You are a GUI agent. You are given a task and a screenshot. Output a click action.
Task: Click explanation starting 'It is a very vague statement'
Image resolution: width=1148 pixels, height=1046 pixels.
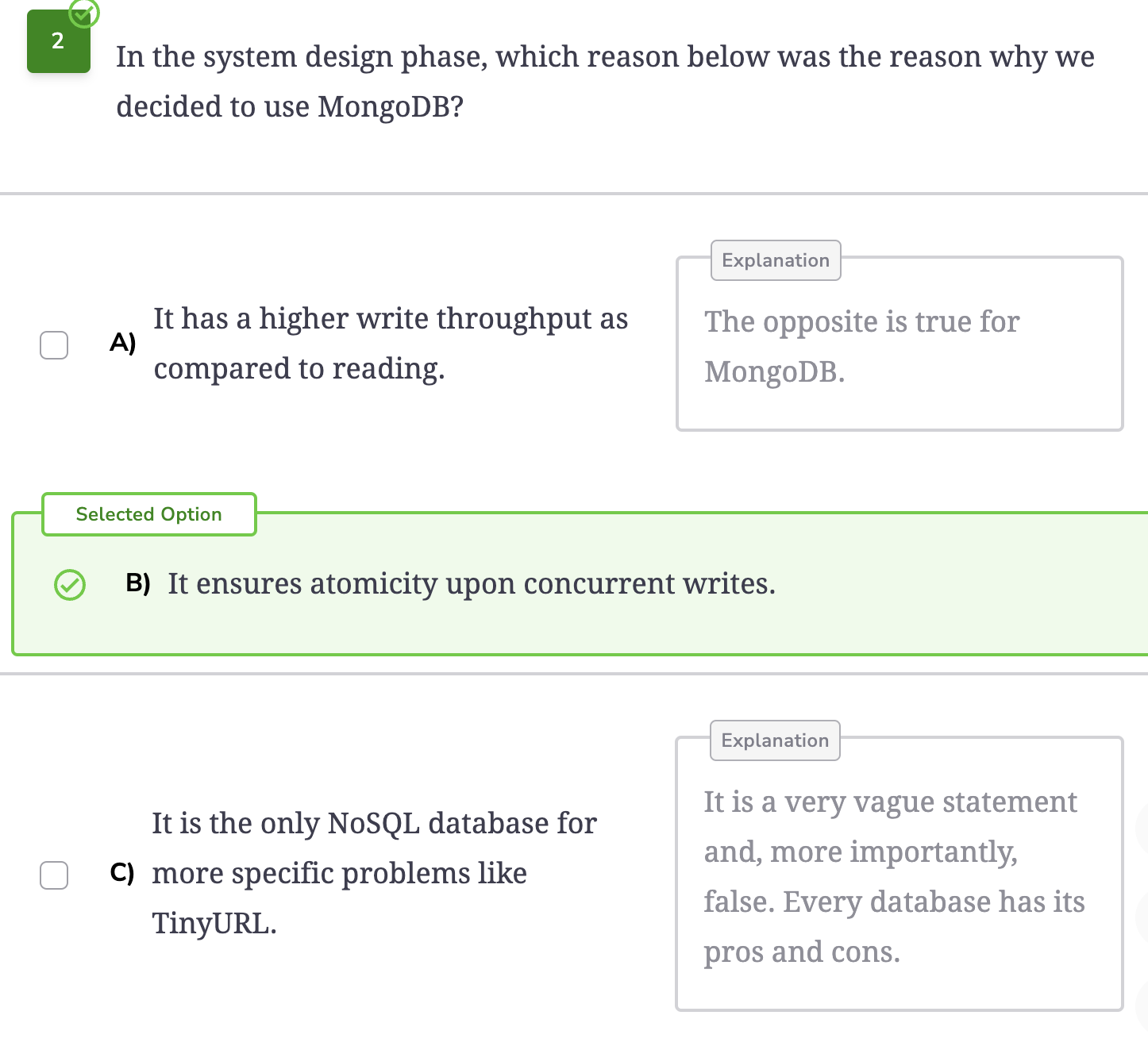894,877
